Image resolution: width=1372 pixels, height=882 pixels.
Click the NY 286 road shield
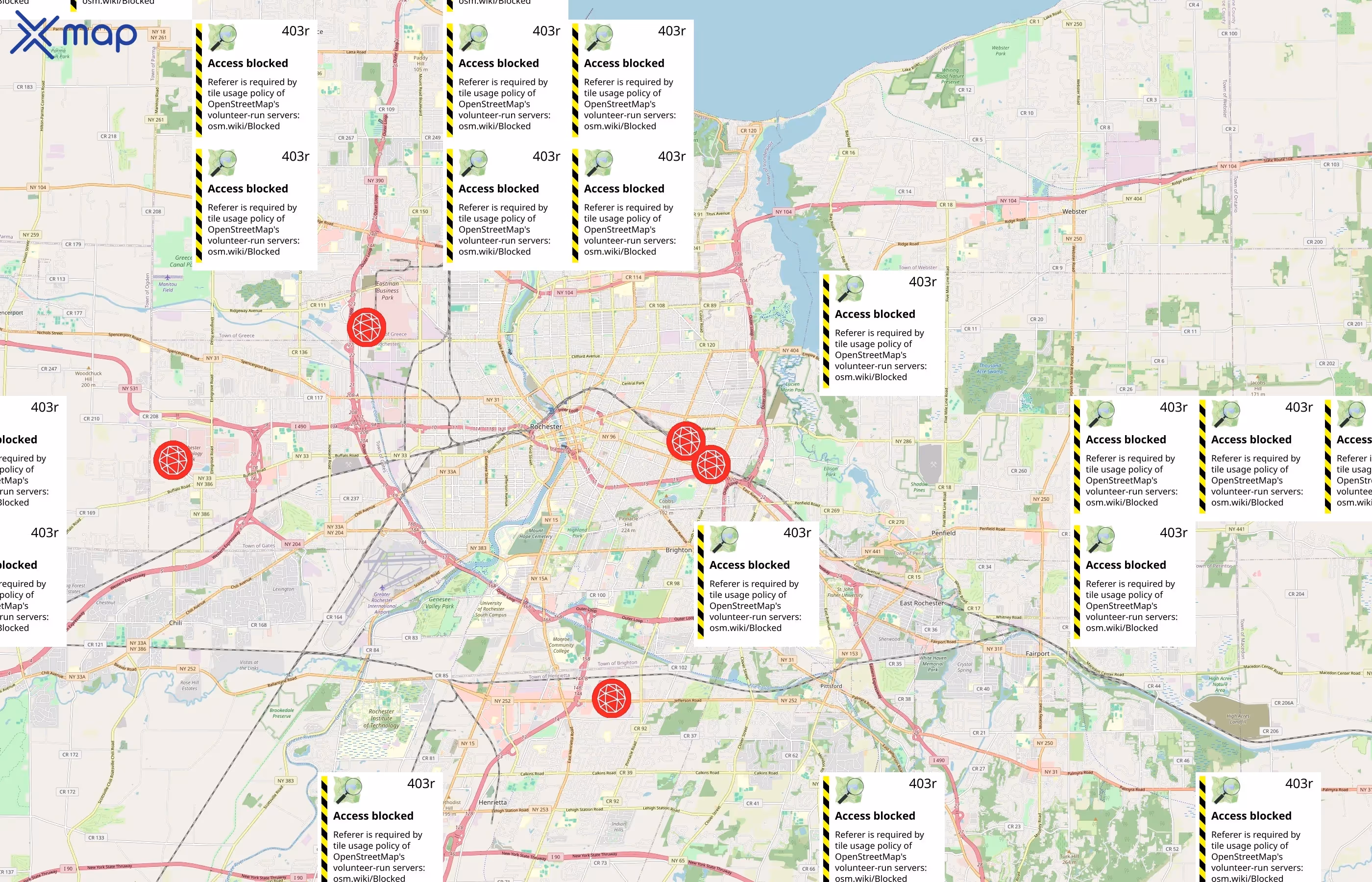click(x=904, y=441)
